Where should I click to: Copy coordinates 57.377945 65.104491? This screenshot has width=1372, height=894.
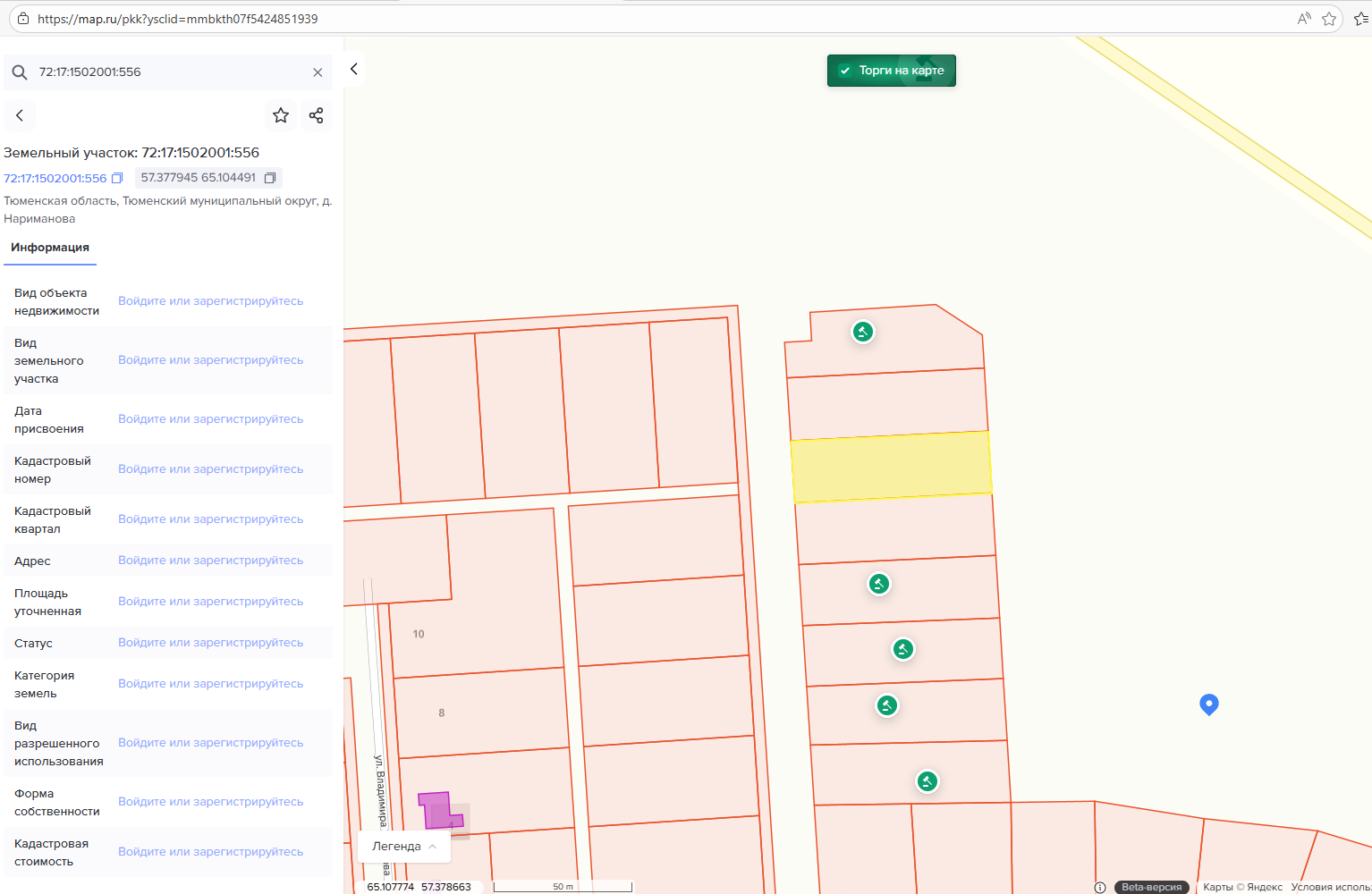pyautogui.click(x=270, y=178)
